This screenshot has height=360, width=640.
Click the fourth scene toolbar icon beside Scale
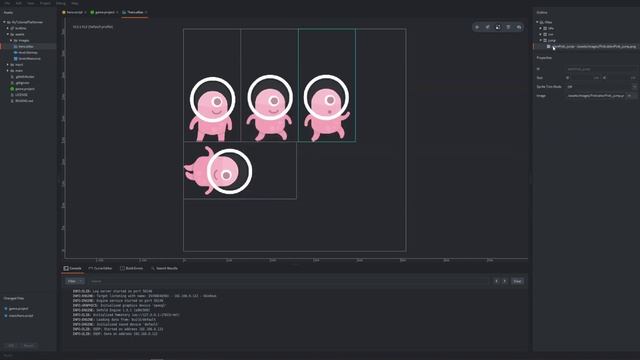[508, 27]
